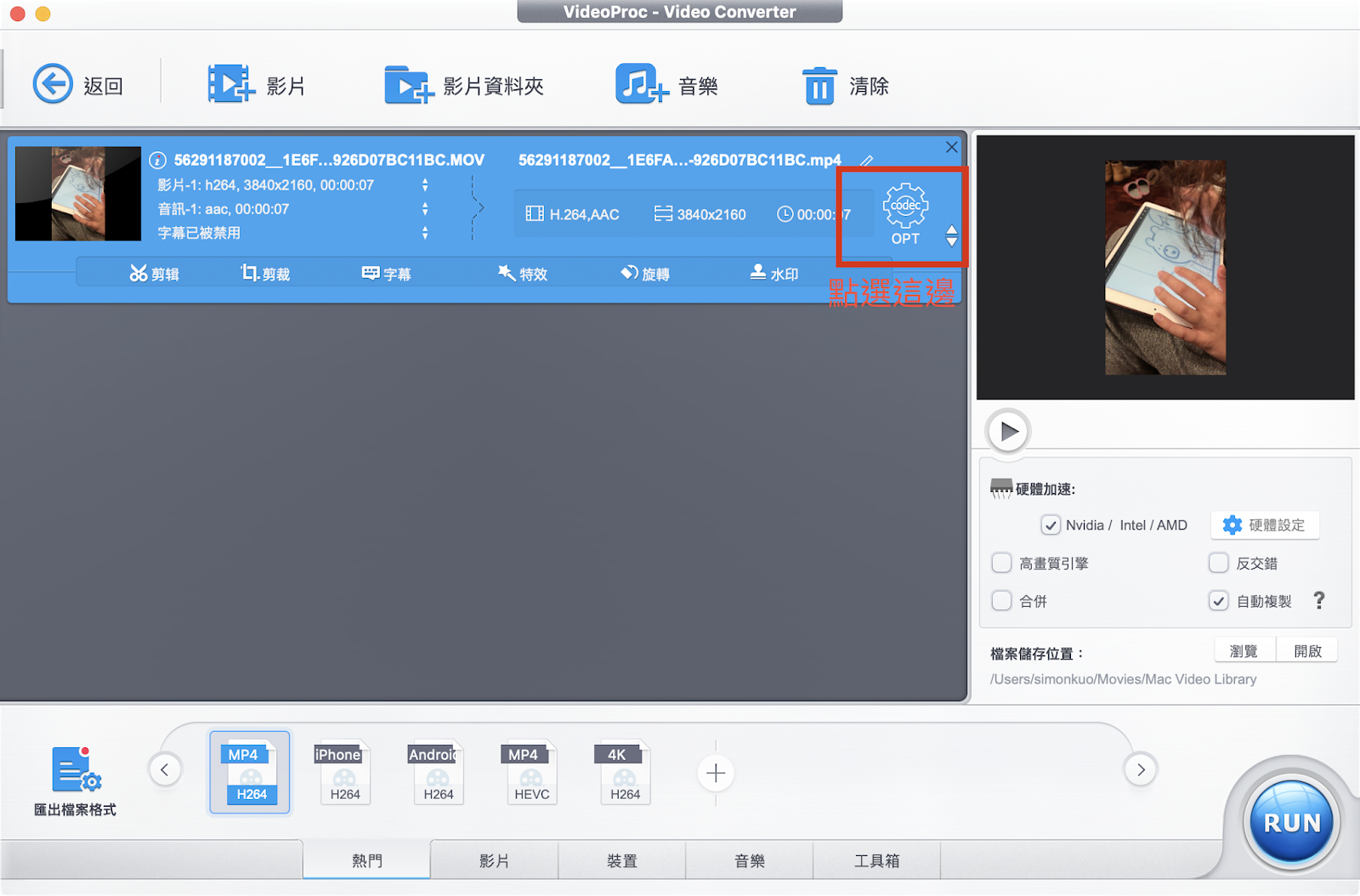Select the MP4 HEVC format preset
Screen dimensions: 1360x896
click(530, 772)
